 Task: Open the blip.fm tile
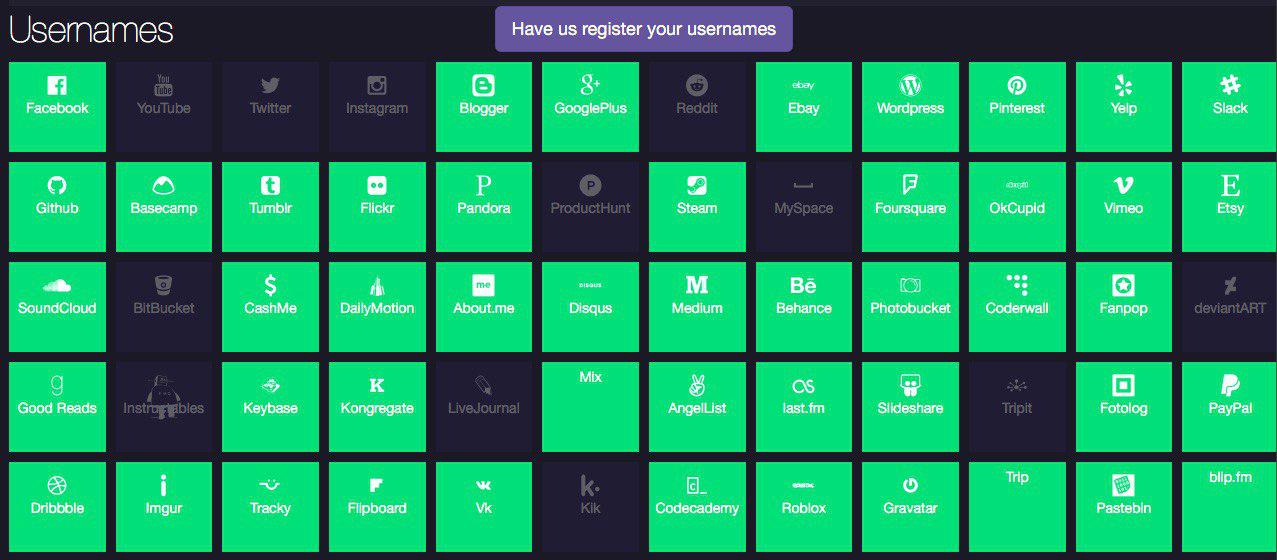tap(1230, 507)
